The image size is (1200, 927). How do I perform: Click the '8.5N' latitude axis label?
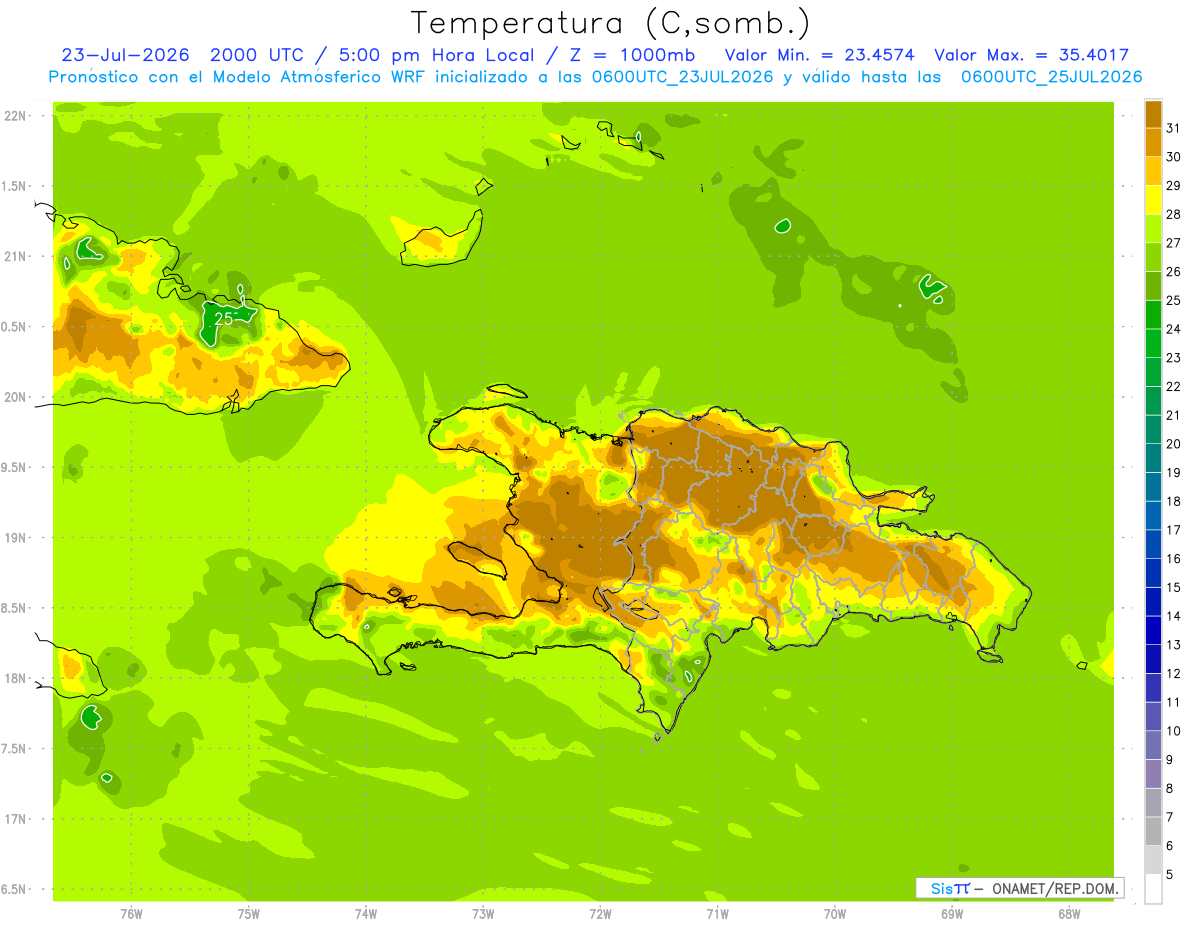(15, 608)
